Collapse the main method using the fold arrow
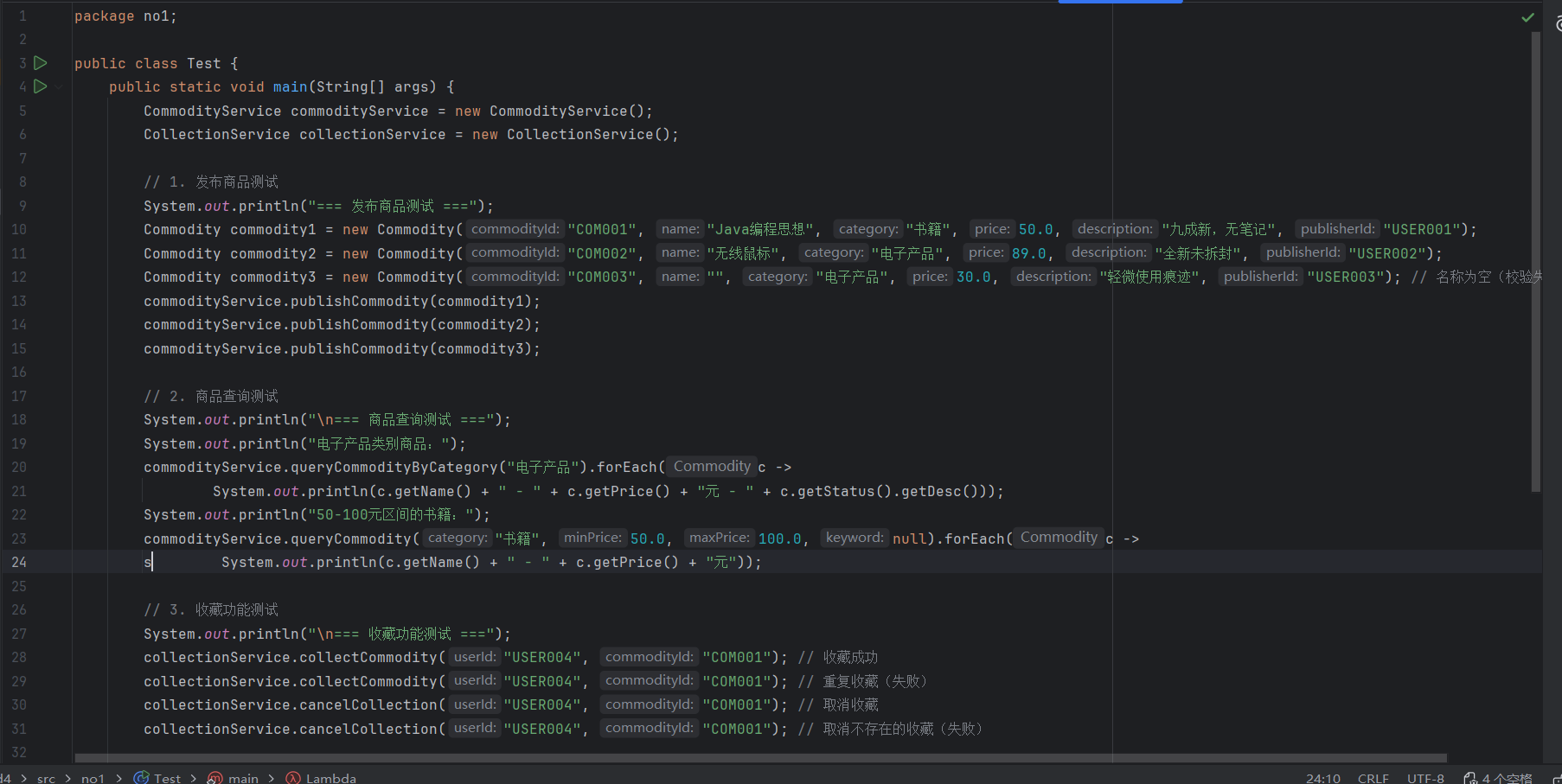 coord(59,86)
